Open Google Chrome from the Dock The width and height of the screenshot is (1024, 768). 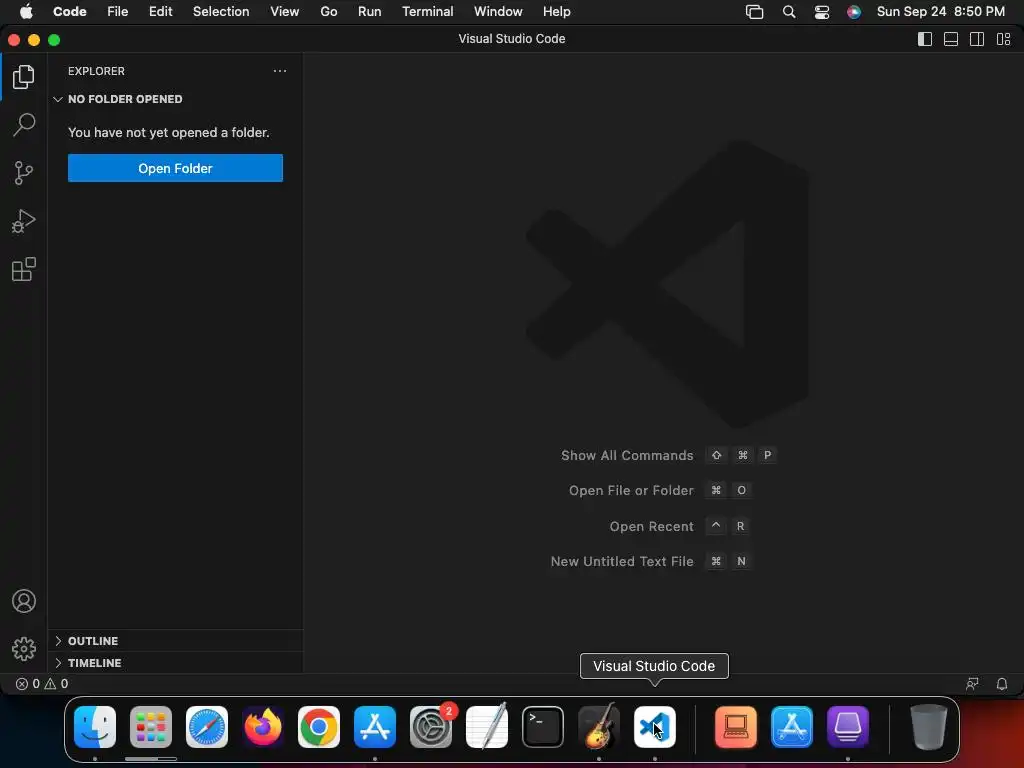319,727
